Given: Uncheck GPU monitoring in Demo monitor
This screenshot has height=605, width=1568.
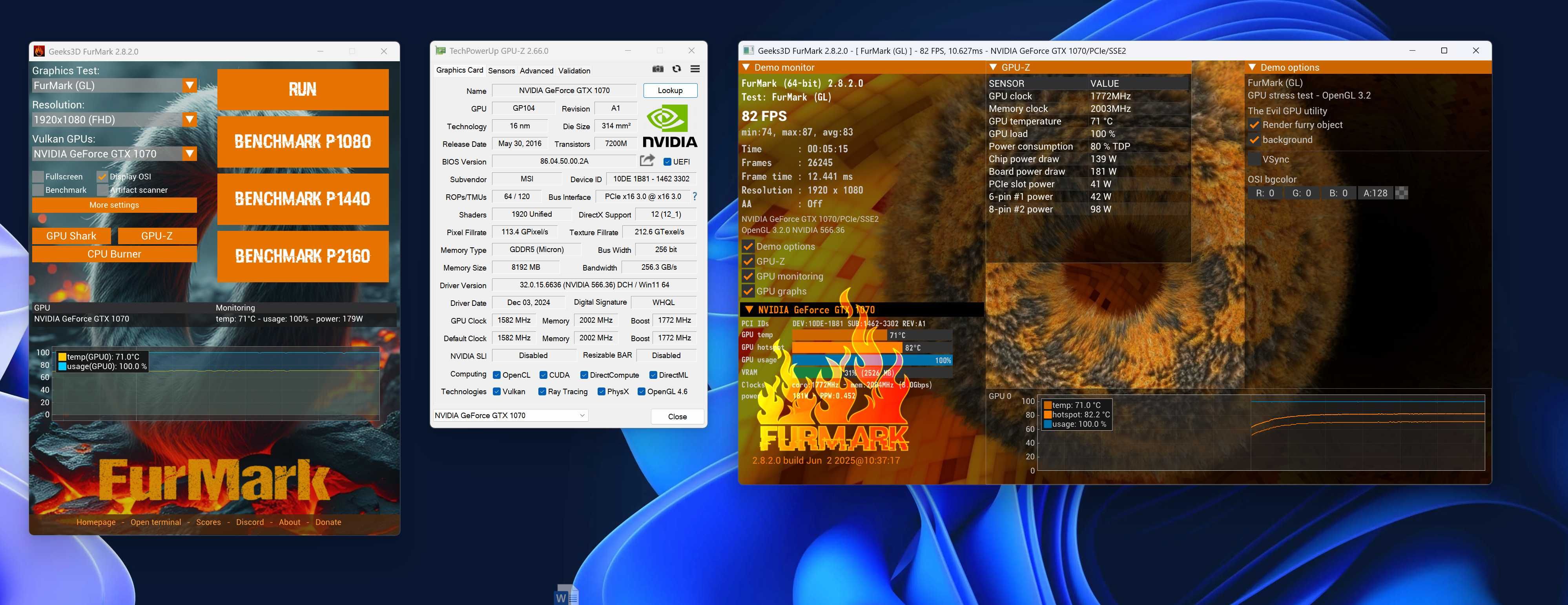Looking at the screenshot, I should tap(748, 276).
